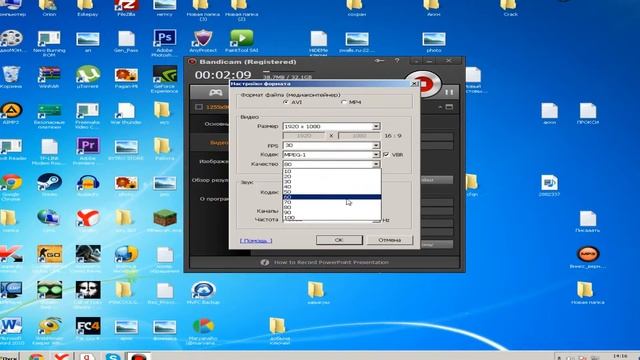Choose quality 30 in the list

click(x=332, y=182)
